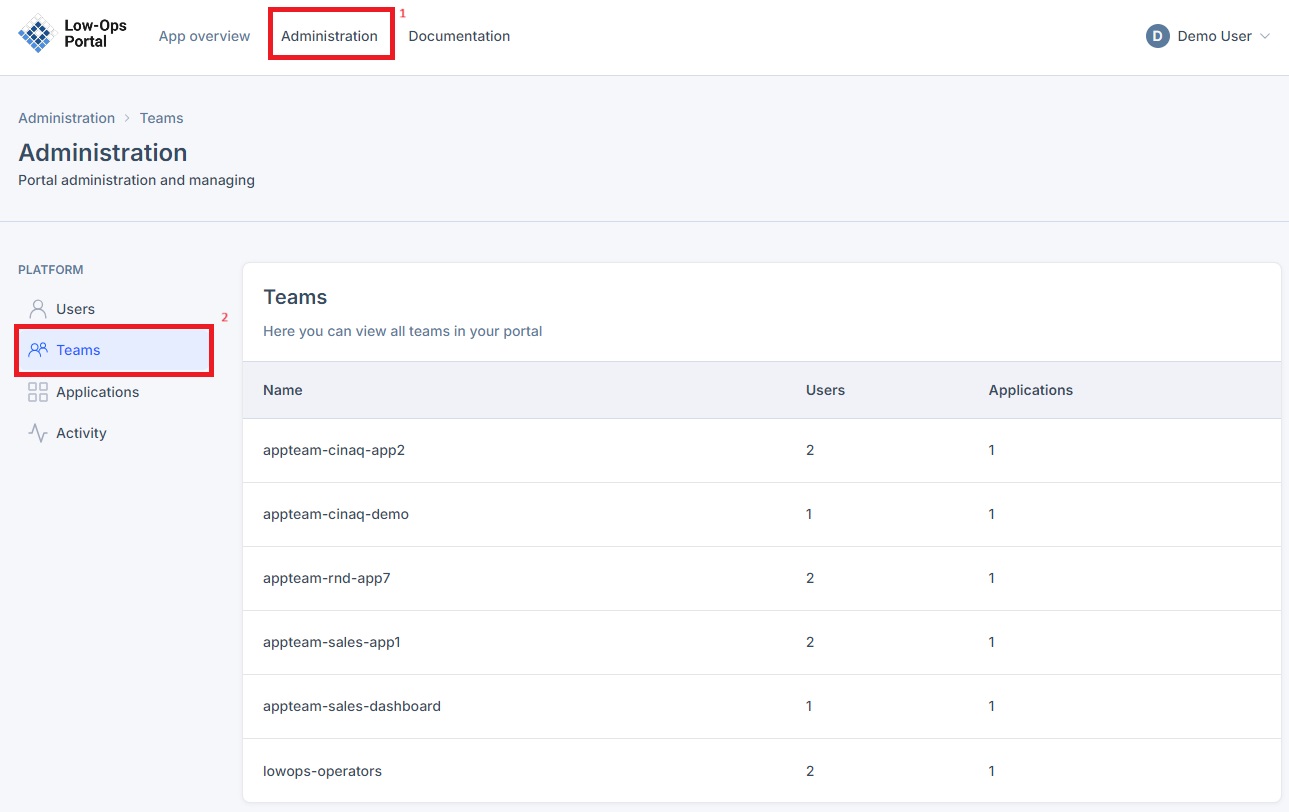This screenshot has height=812, width=1289.
Task: Click users count for lowops-operators
Action: tap(810, 770)
